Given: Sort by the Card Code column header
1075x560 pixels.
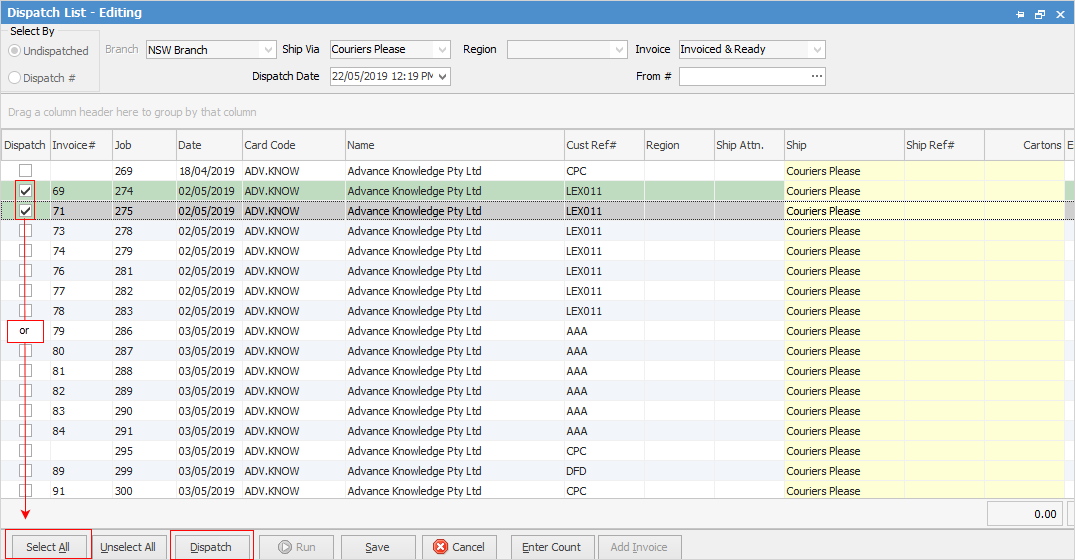Looking at the screenshot, I should [x=292, y=145].
